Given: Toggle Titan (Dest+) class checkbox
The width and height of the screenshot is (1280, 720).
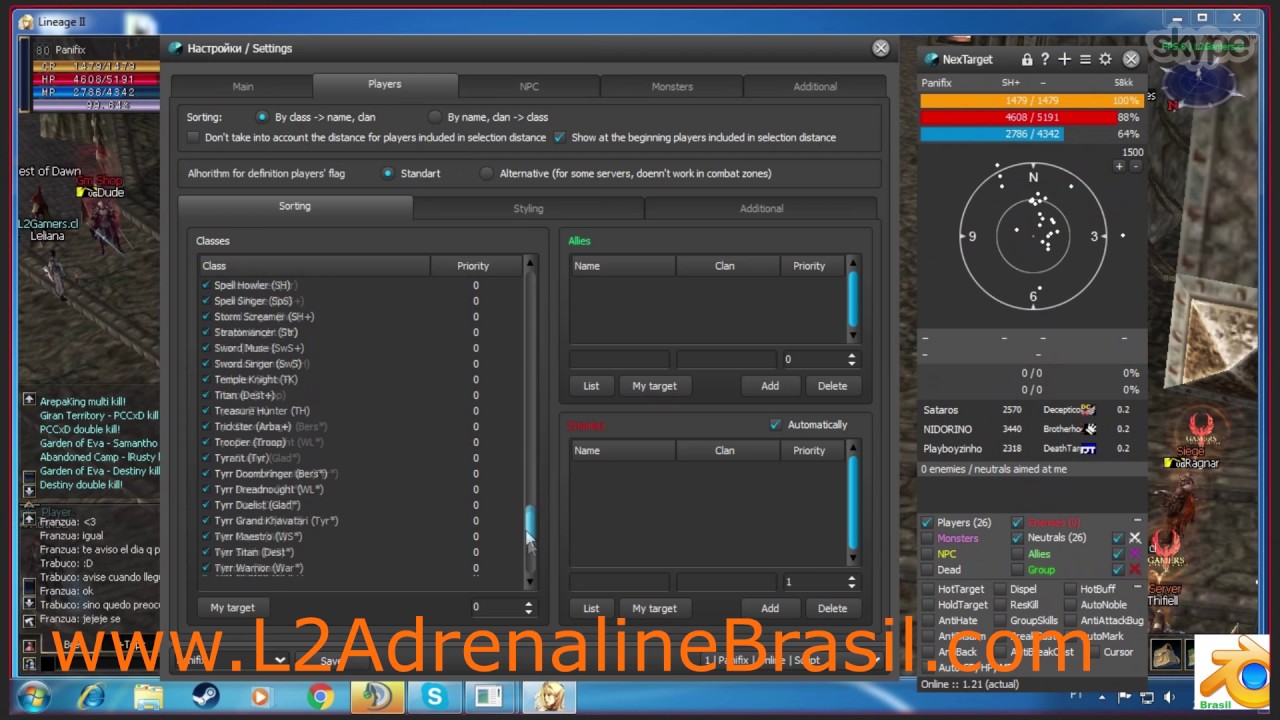Looking at the screenshot, I should 206,395.
